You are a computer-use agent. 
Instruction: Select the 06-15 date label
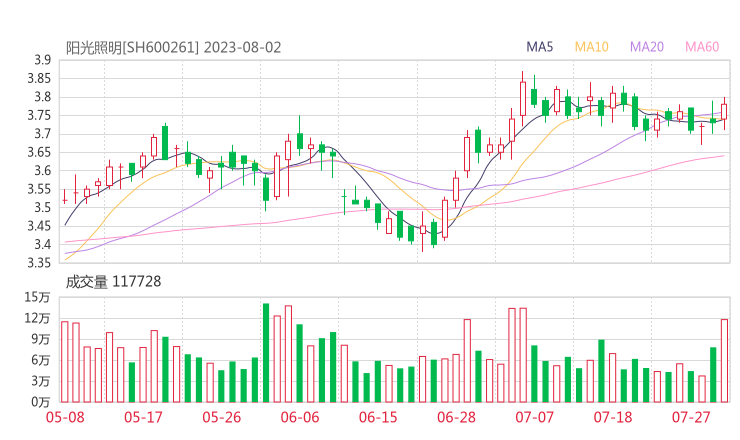(x=378, y=417)
